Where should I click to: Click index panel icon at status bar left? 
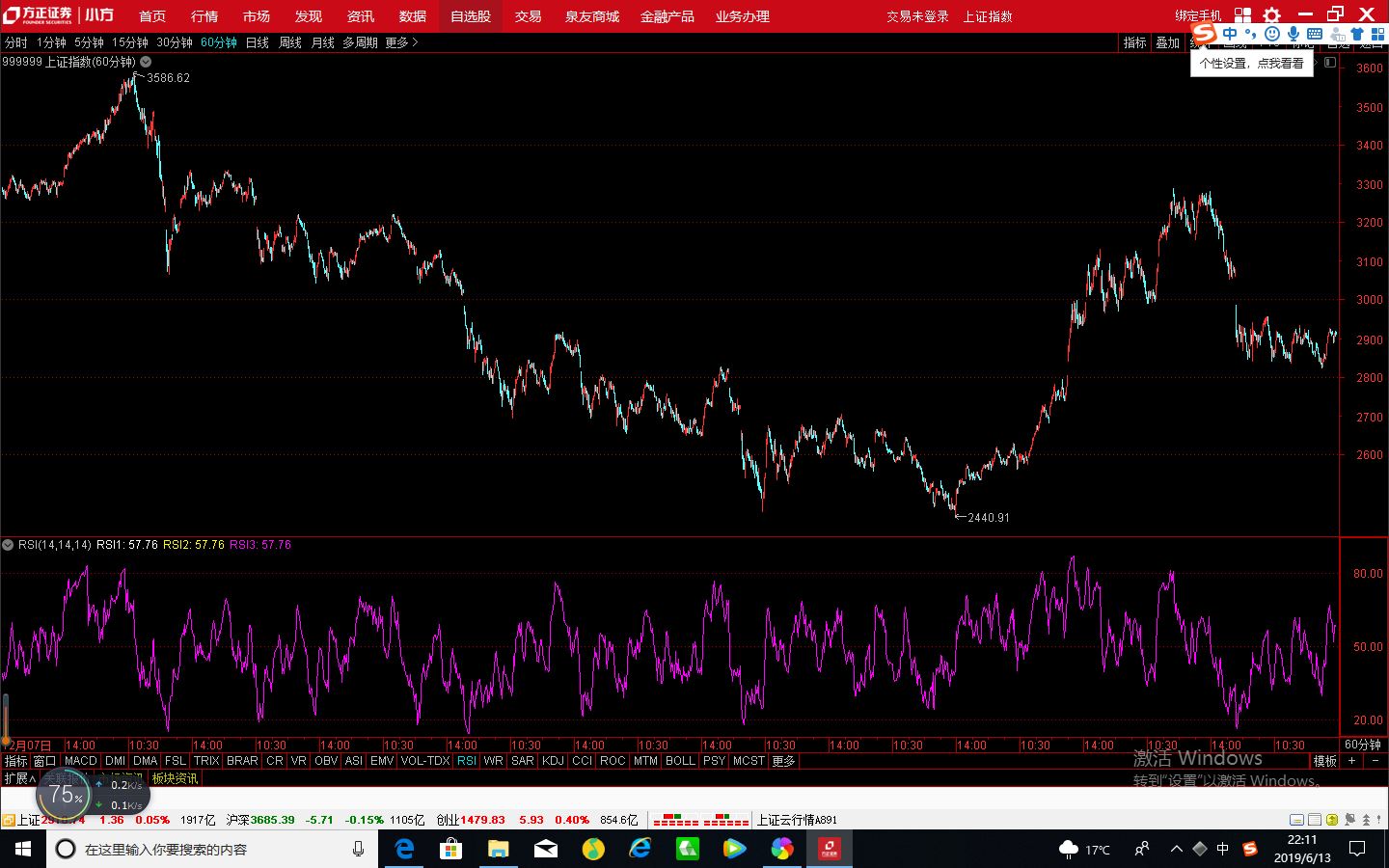(8, 820)
